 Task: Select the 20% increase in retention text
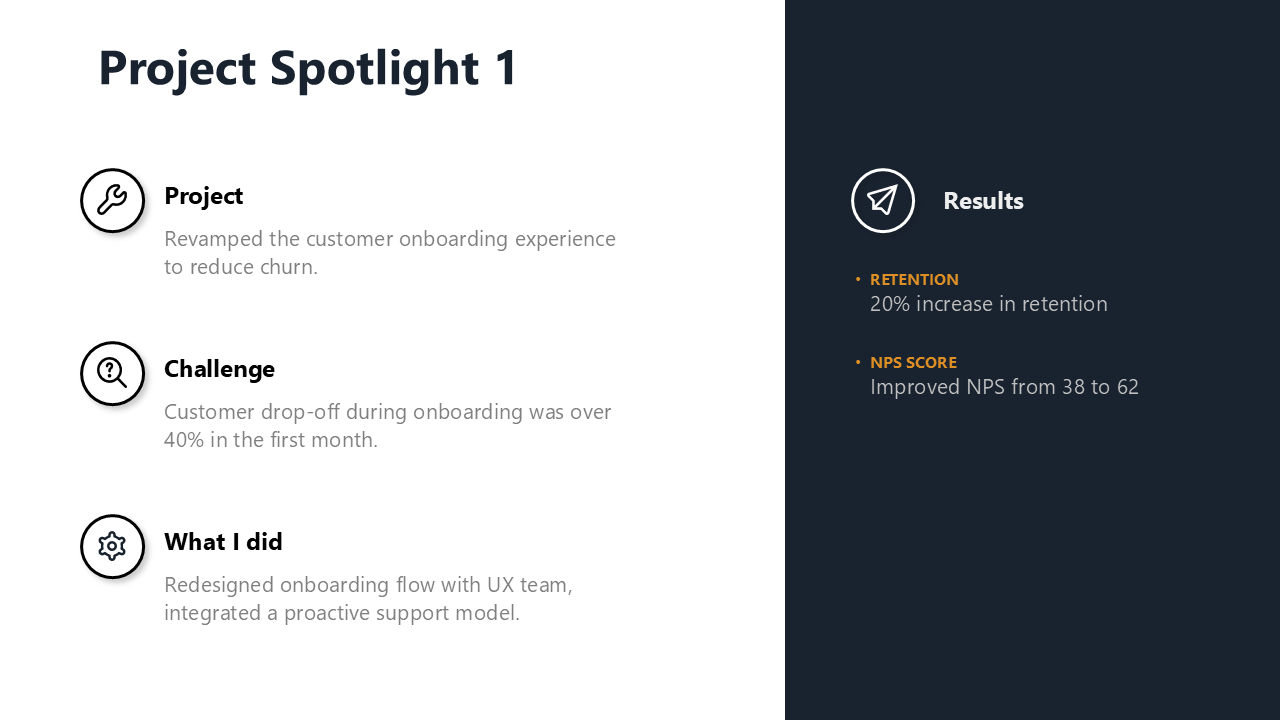(988, 304)
